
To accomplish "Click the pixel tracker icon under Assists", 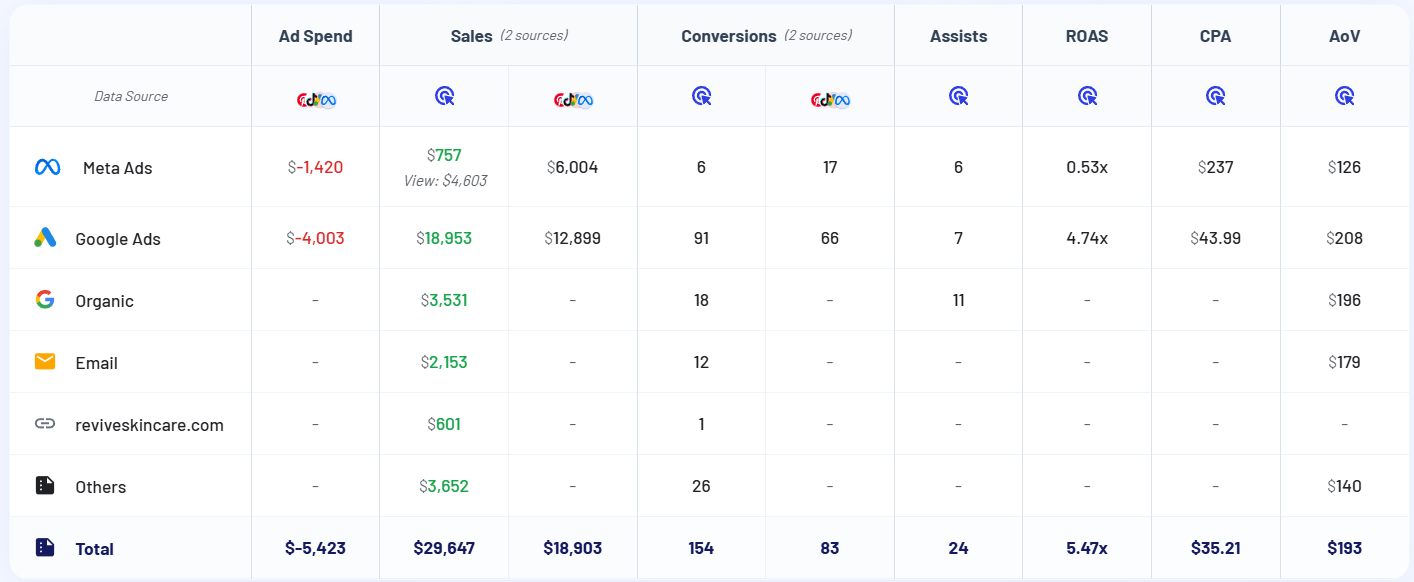I will 958,96.
